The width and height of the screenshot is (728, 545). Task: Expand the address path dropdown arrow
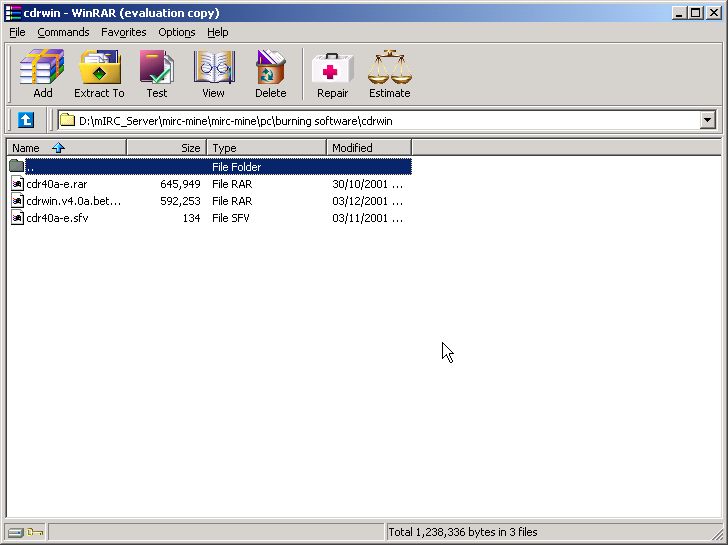pos(707,121)
